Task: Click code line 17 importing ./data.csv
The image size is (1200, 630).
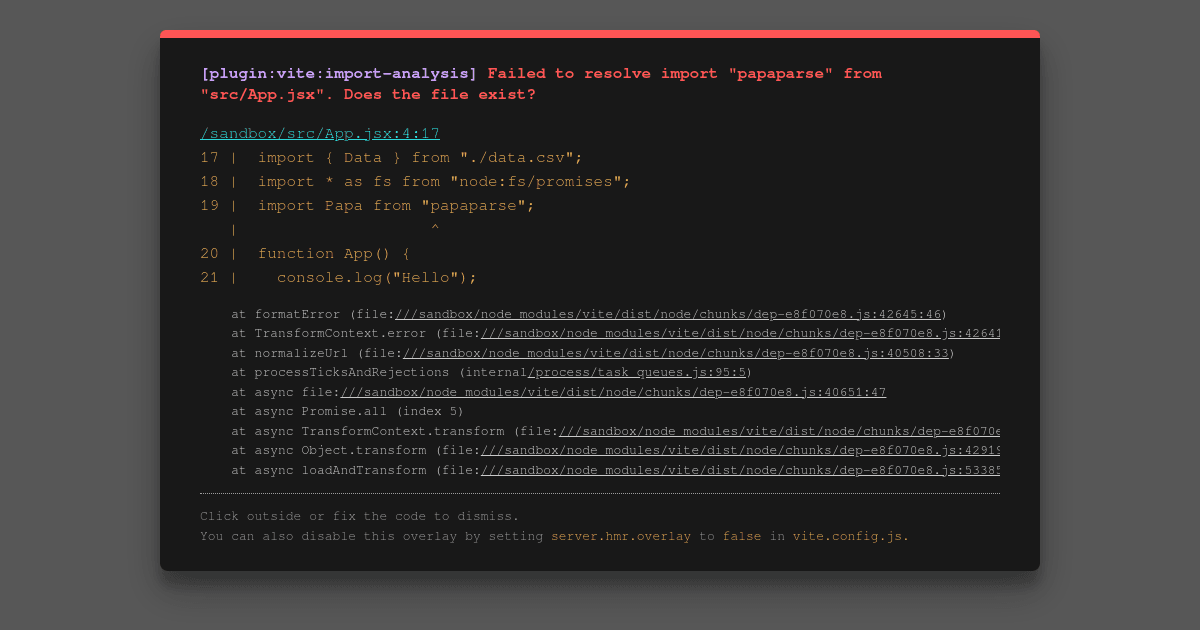Action: point(420,158)
